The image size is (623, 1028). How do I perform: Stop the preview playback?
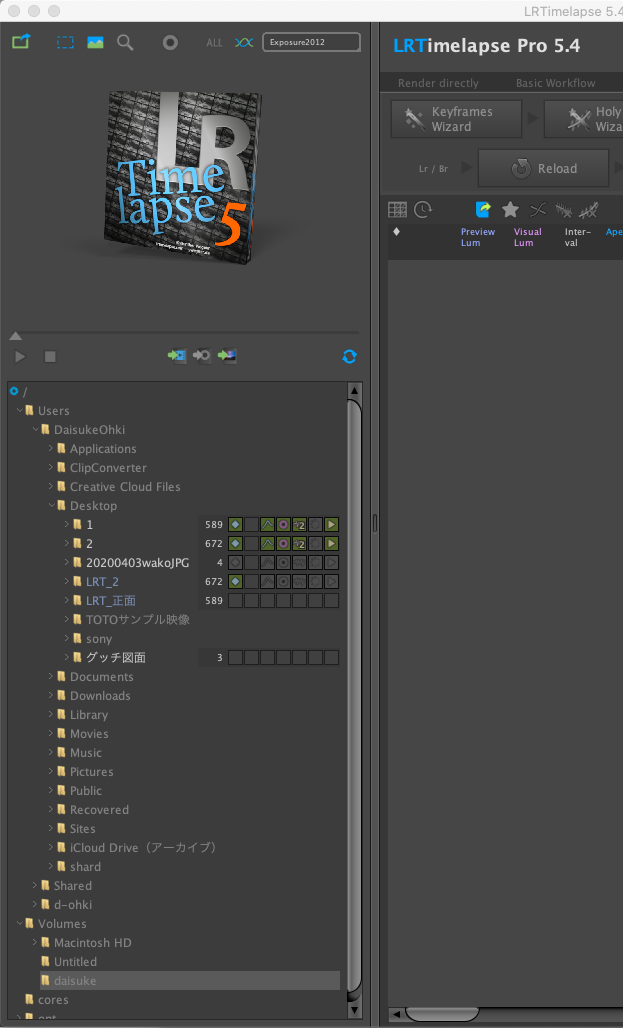[50, 356]
